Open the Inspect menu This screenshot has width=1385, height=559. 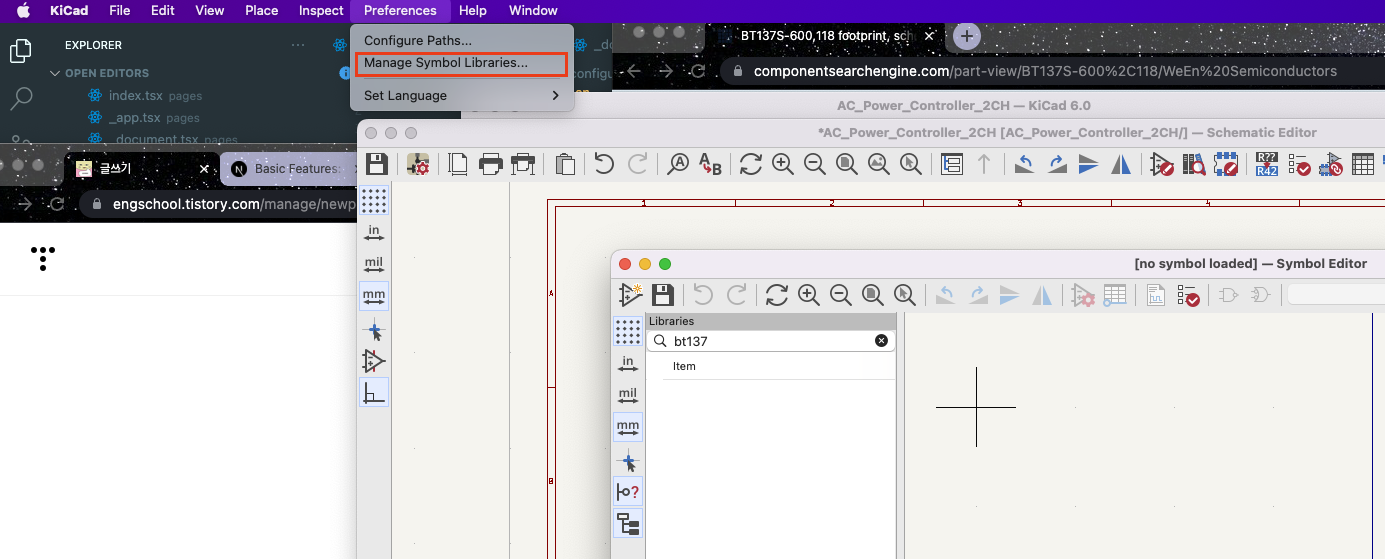tap(321, 11)
